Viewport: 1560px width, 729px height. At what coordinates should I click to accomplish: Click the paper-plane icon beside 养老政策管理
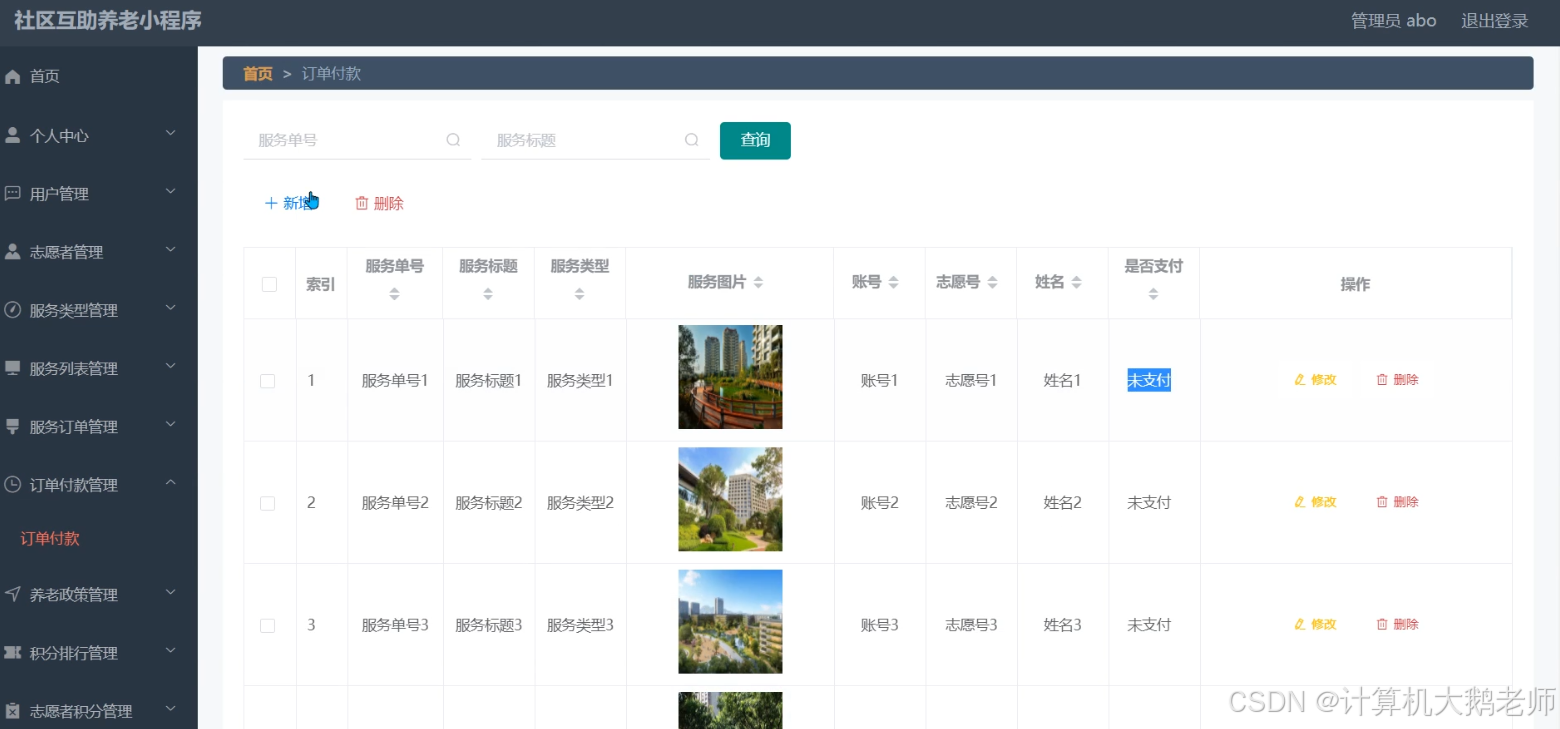click(x=13, y=594)
